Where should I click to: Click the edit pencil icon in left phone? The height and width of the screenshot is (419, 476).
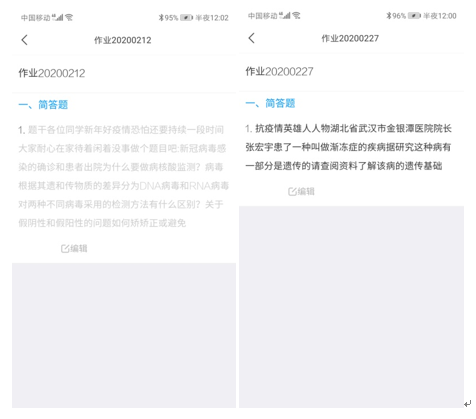65,249
